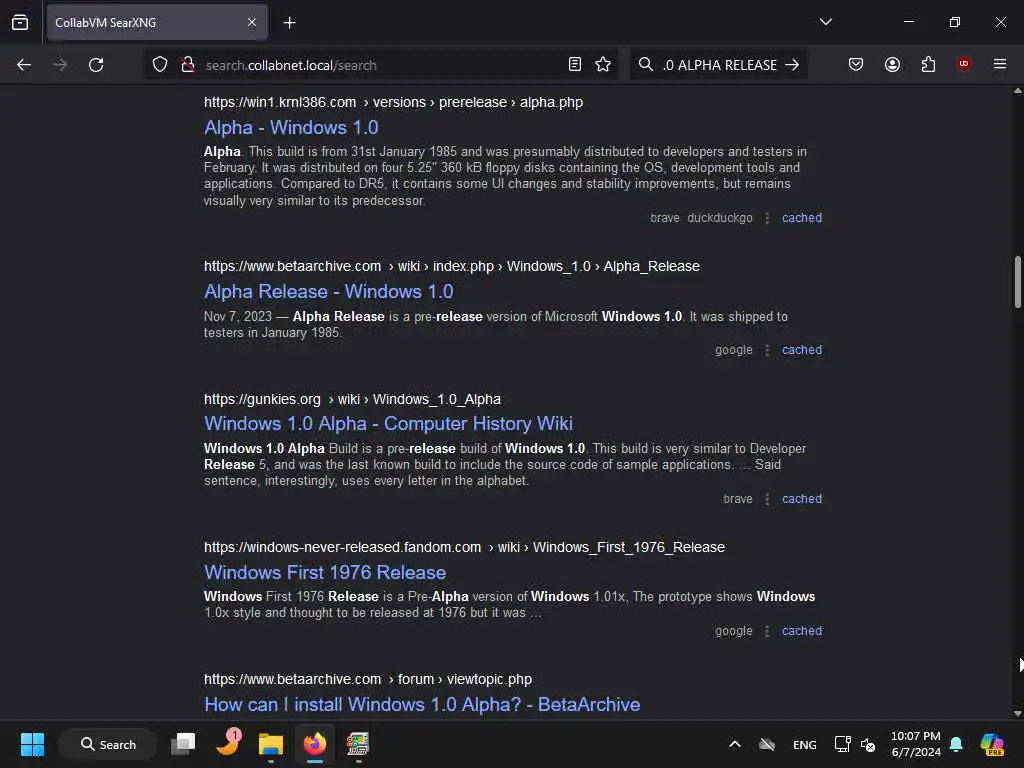Bookmark this page with star icon
The height and width of the screenshot is (768, 1024).
pos(603,65)
